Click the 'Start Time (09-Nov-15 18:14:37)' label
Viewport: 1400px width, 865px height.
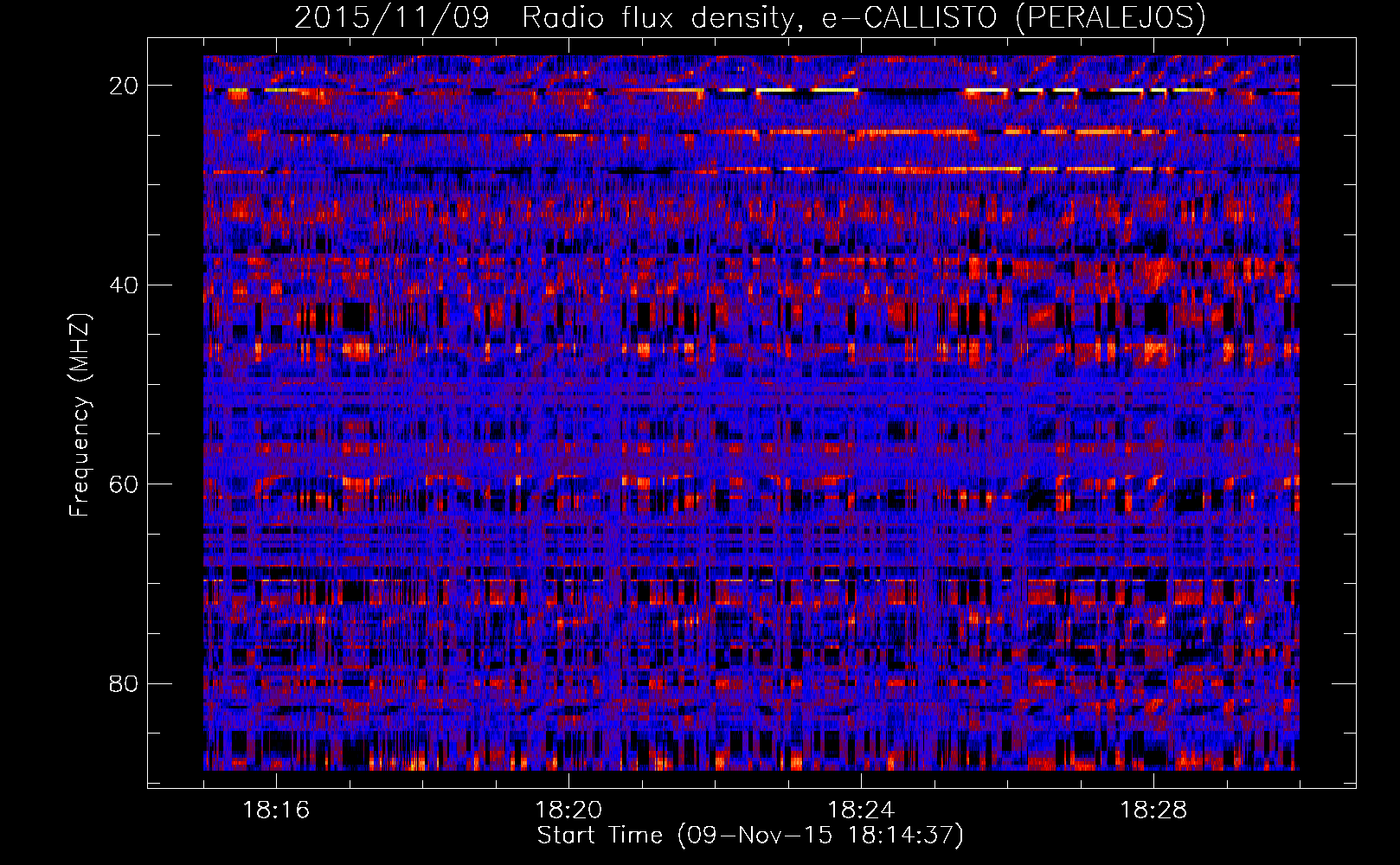(x=750, y=836)
